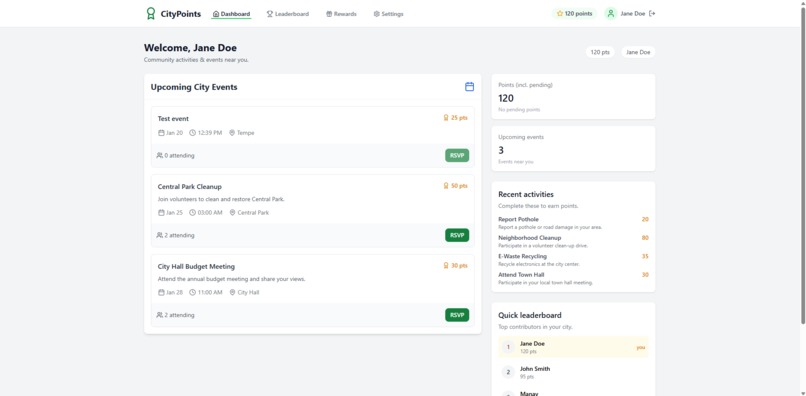806x396 pixels.
Task: Select the E-Waste Recycling activity
Action: point(573,260)
